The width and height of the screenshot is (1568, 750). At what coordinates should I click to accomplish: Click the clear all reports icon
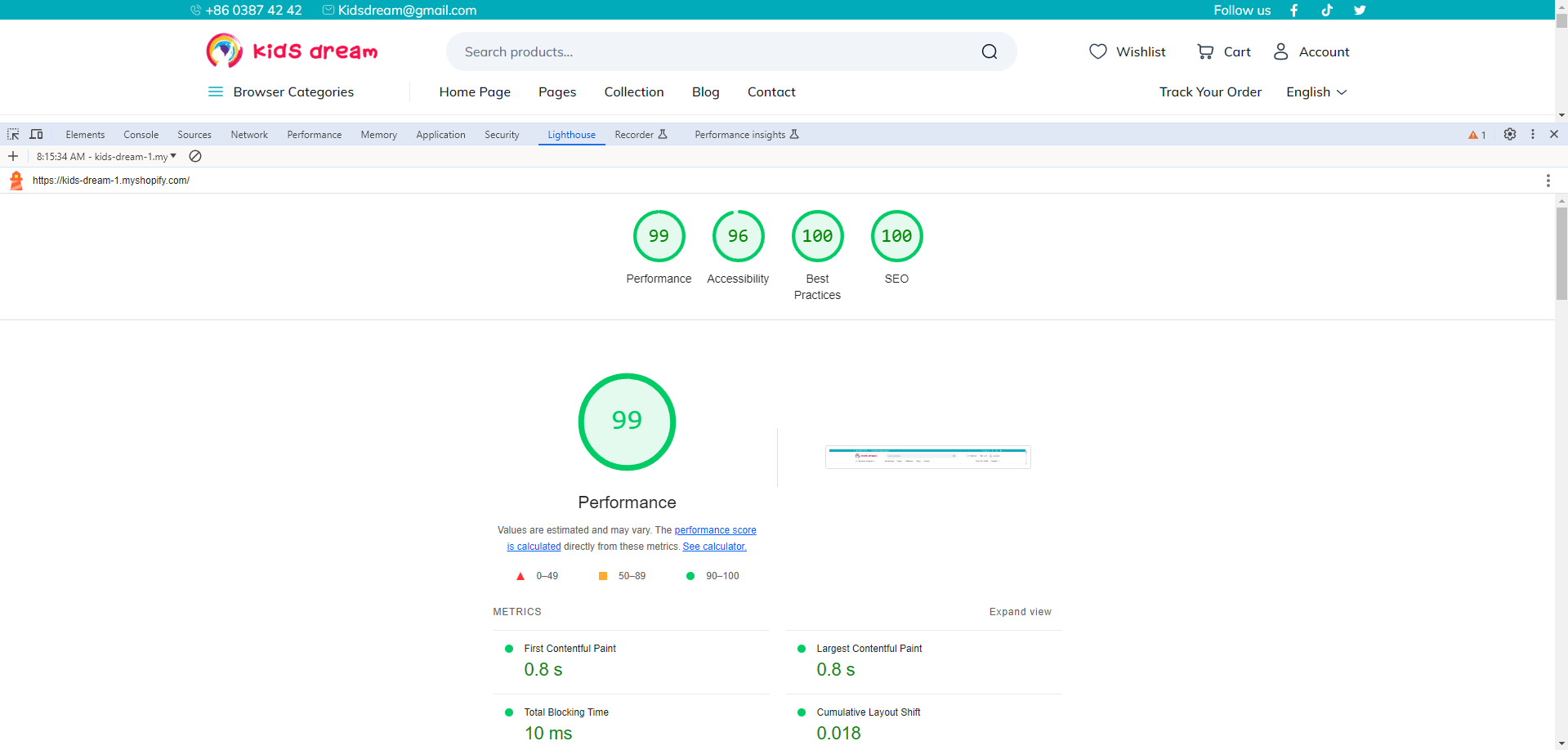coord(195,156)
